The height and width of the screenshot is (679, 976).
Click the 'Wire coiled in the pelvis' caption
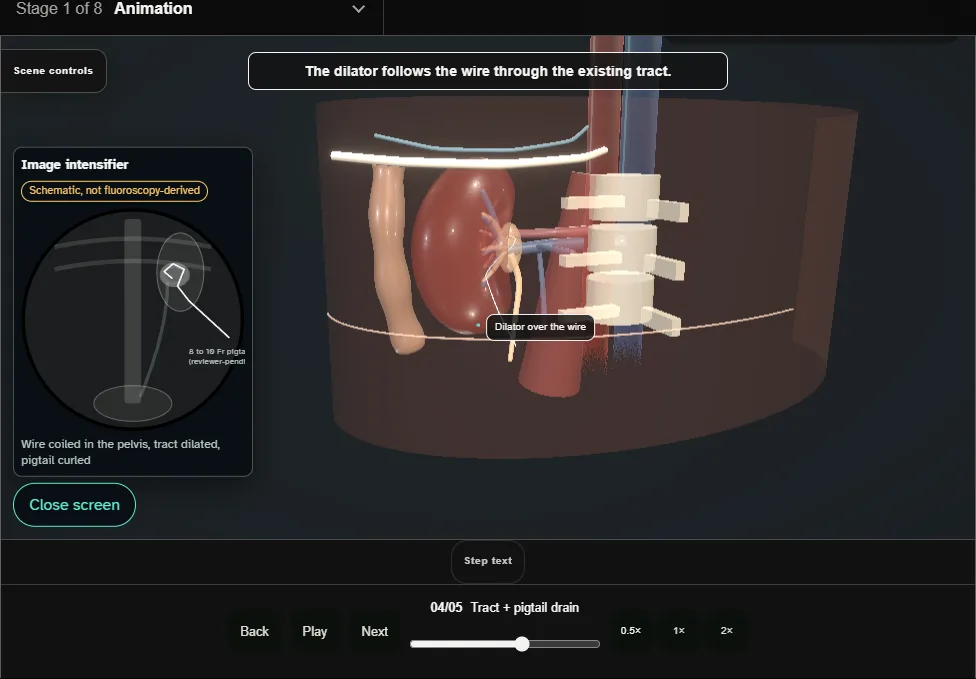point(120,452)
